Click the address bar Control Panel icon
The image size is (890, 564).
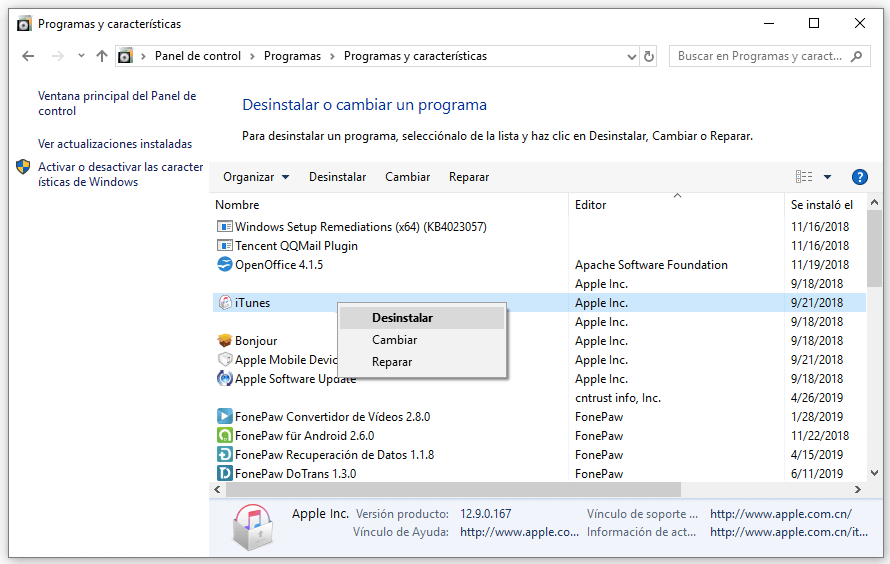tap(125, 56)
